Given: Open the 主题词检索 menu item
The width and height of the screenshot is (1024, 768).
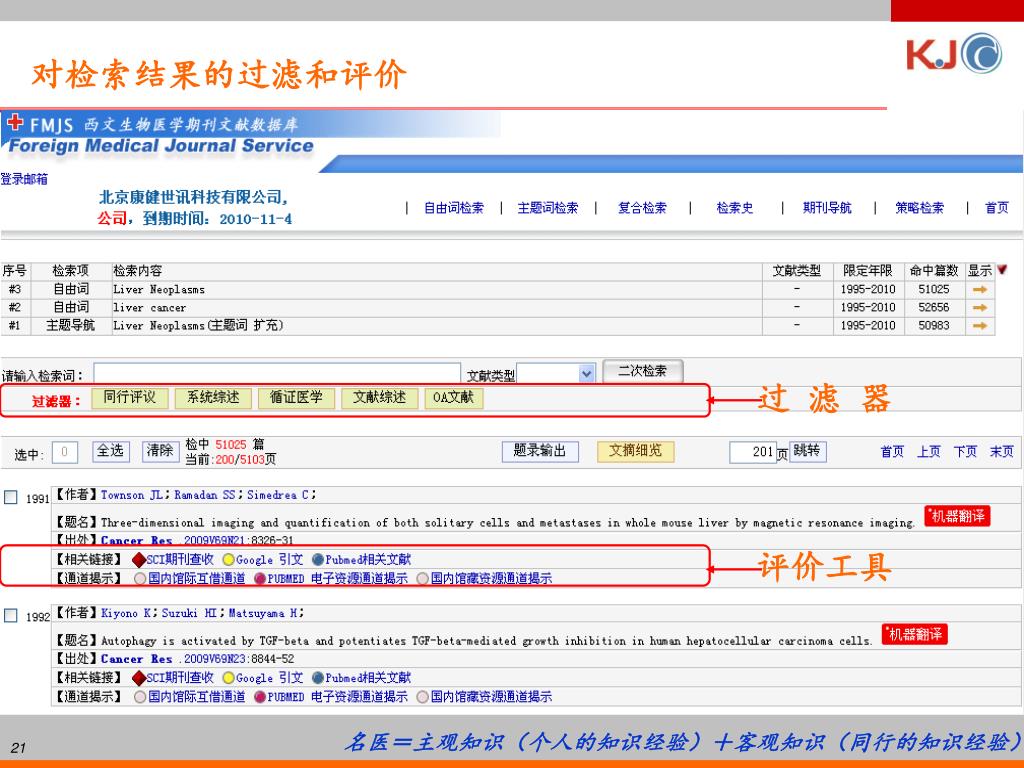Looking at the screenshot, I should coord(547,208).
